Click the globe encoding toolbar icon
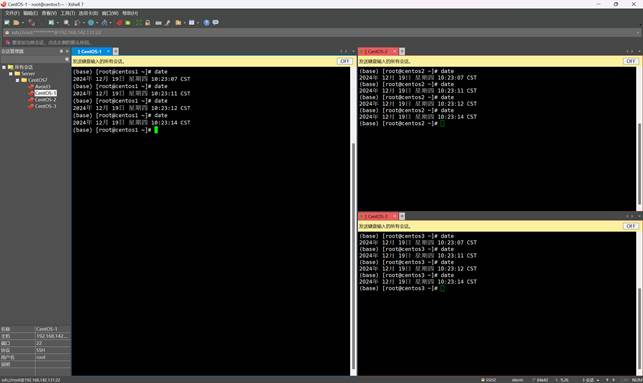The image size is (643, 383). coord(91,23)
